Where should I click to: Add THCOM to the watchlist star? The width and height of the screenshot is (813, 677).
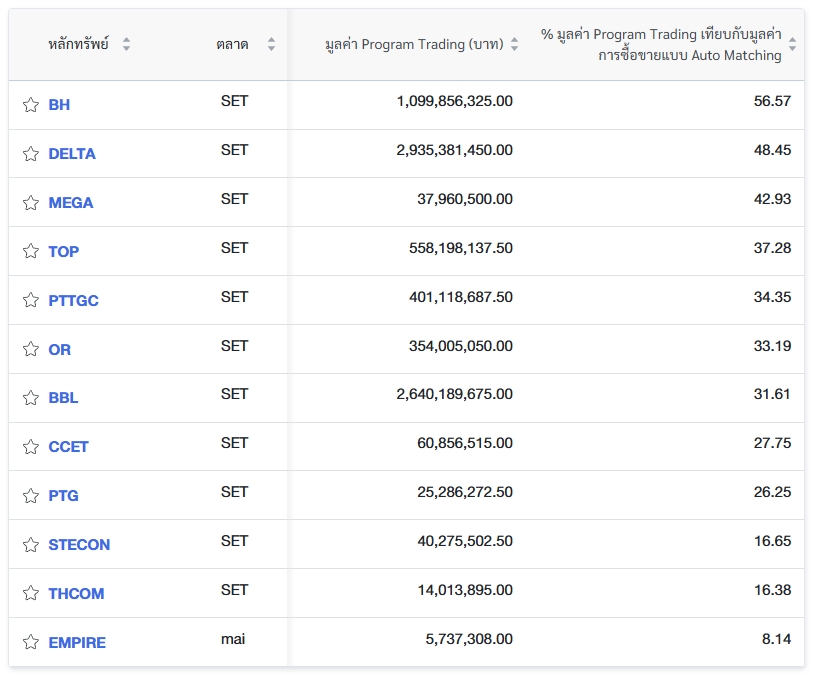[x=30, y=594]
